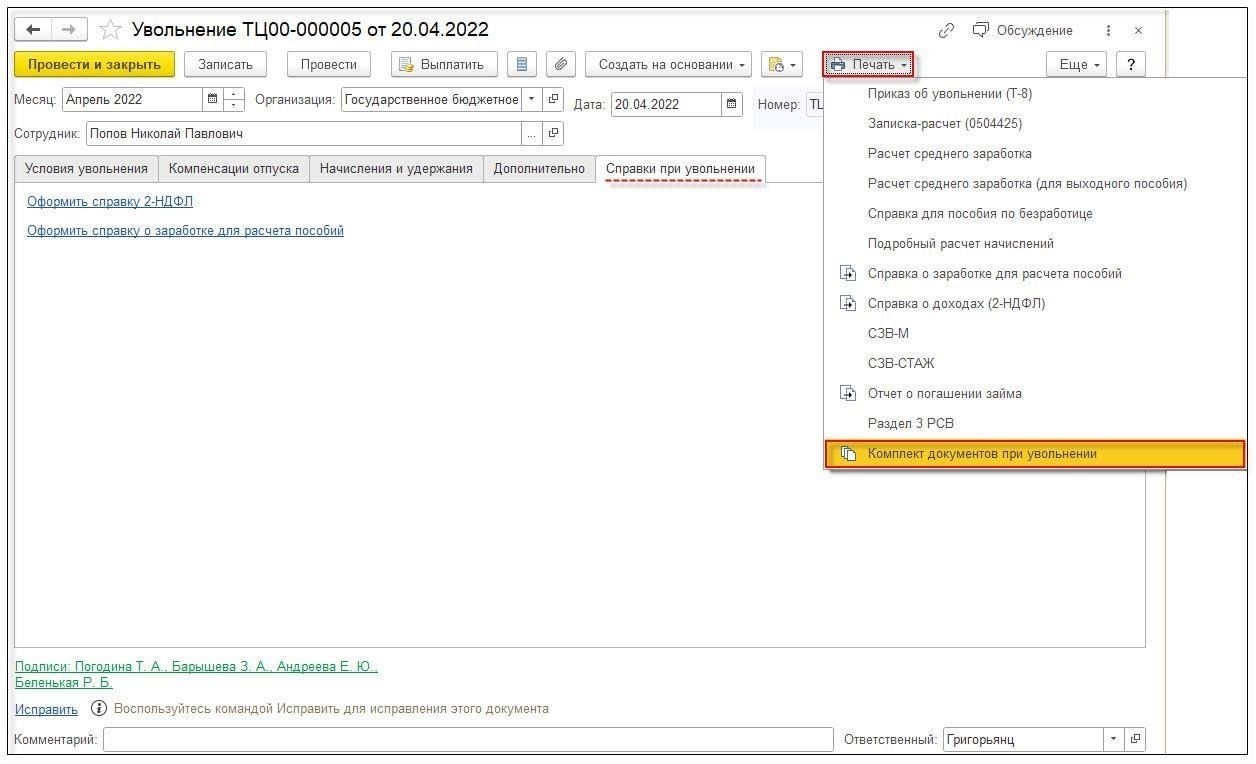
Task: Select Справка для пособия по безработице
Action: (x=1035, y=214)
